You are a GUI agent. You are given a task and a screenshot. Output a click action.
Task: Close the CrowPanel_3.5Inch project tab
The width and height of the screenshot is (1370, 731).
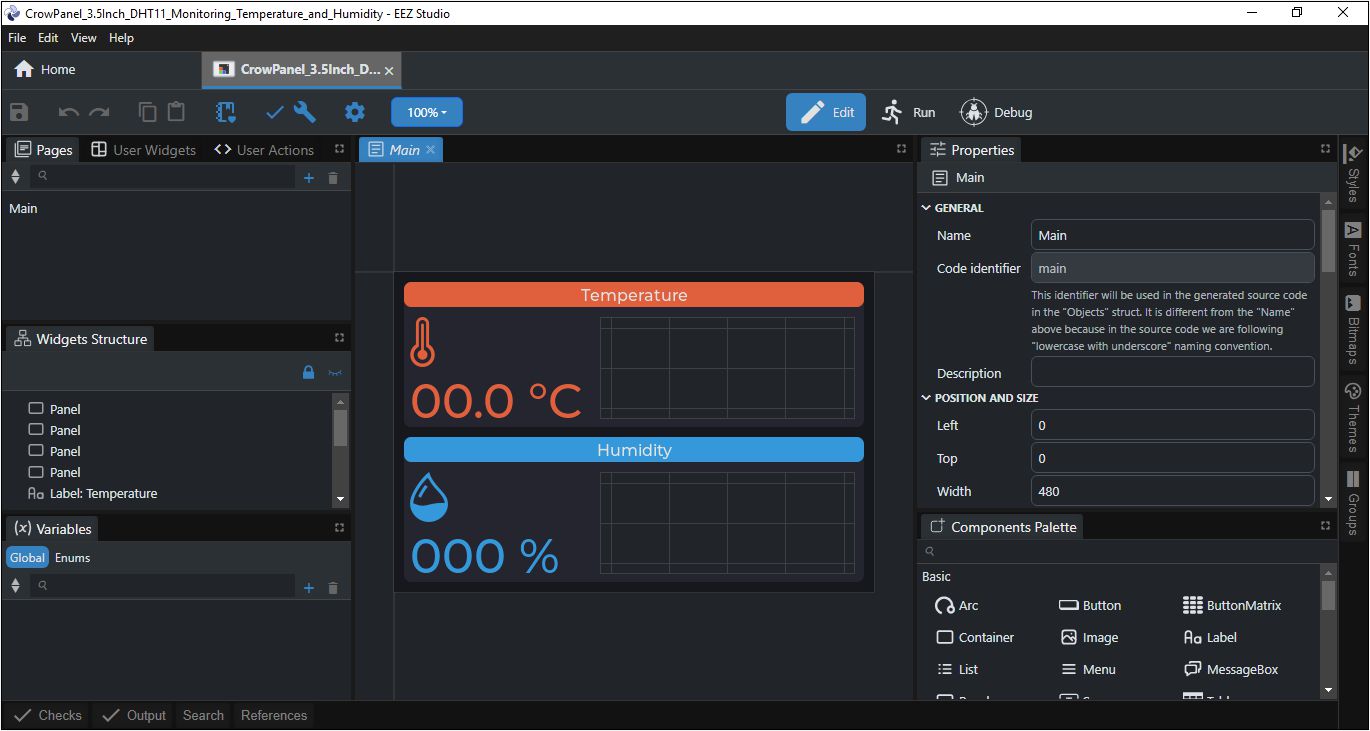[x=389, y=71]
